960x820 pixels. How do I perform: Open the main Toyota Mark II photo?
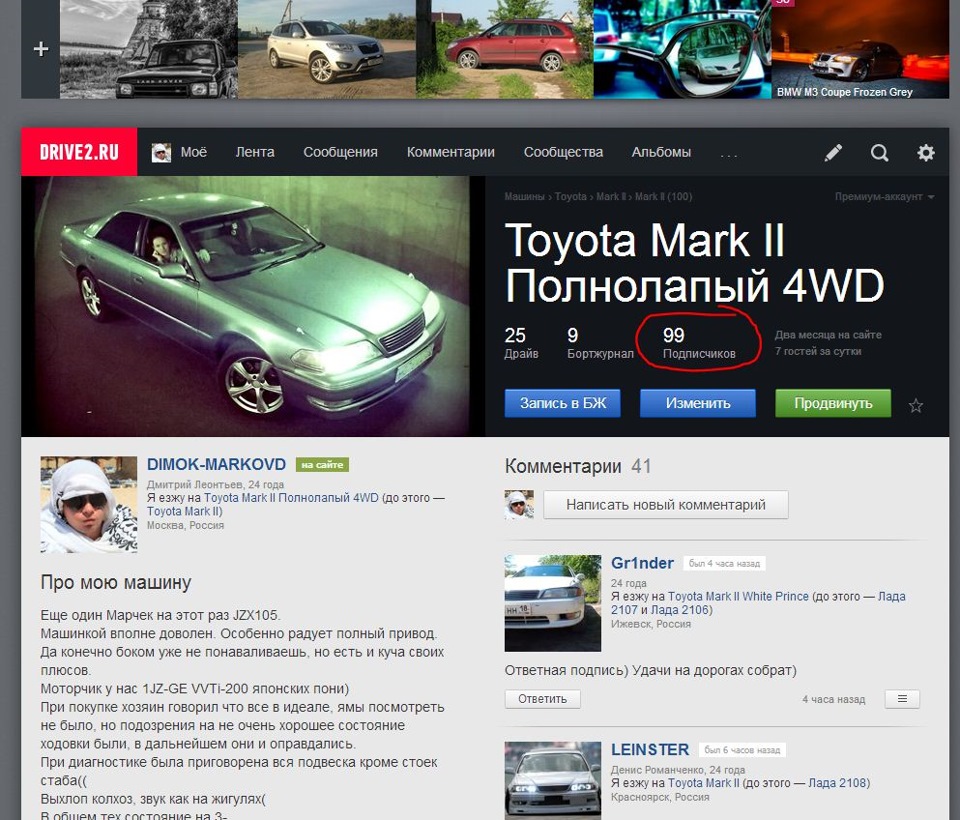(253, 306)
